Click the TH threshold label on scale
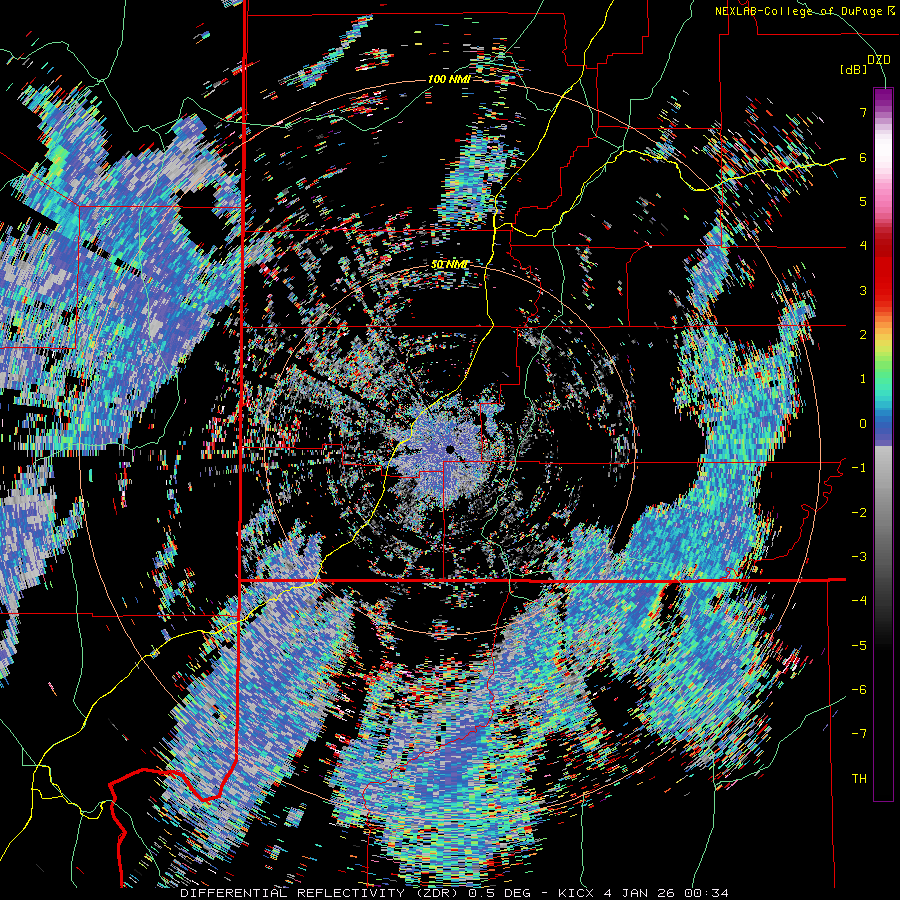The width and height of the screenshot is (900, 900). tap(859, 779)
